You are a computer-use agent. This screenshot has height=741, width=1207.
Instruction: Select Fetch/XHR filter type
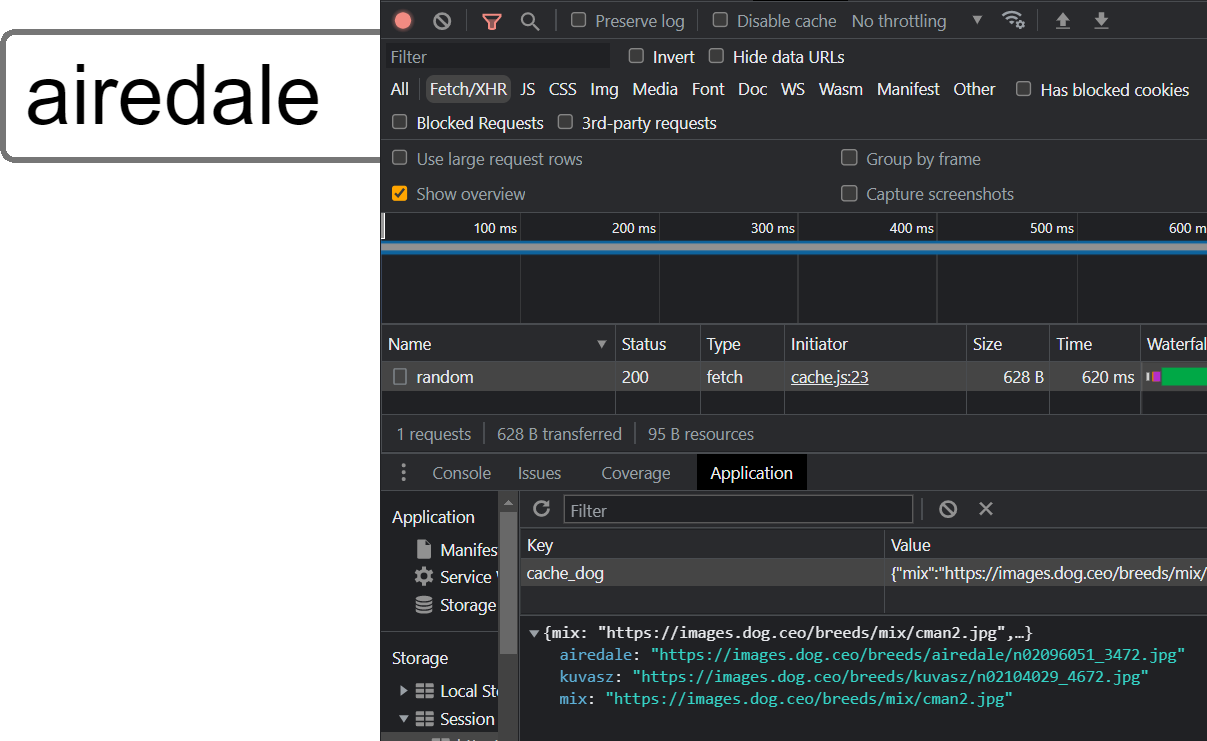[468, 89]
